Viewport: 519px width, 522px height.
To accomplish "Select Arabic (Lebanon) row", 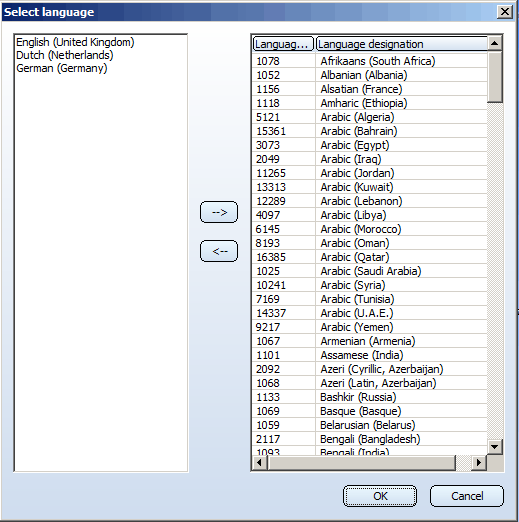I will (x=370, y=201).
